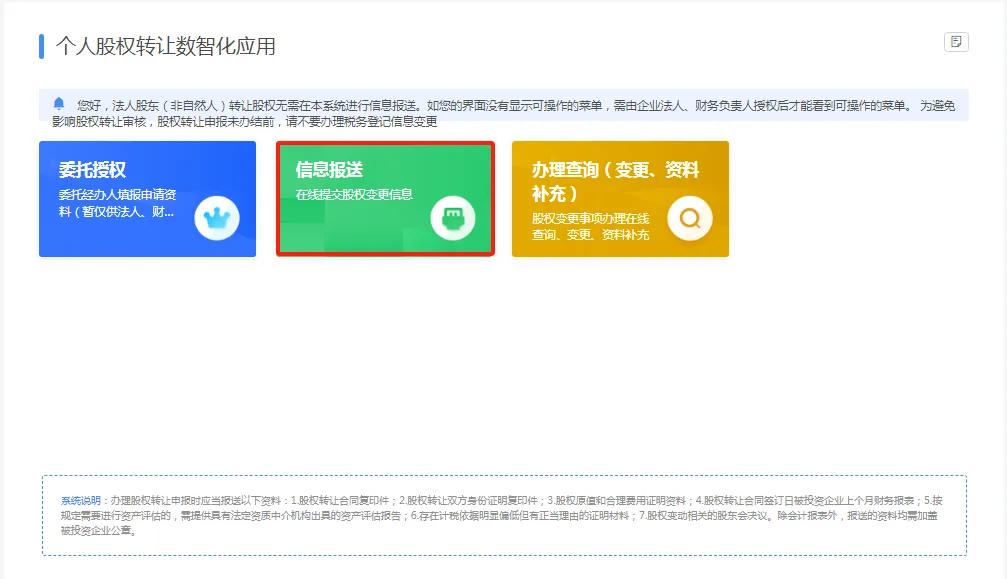Click the green stamp icon on 信息报送
Image resolution: width=1007 pixels, height=579 pixels.
point(453,218)
